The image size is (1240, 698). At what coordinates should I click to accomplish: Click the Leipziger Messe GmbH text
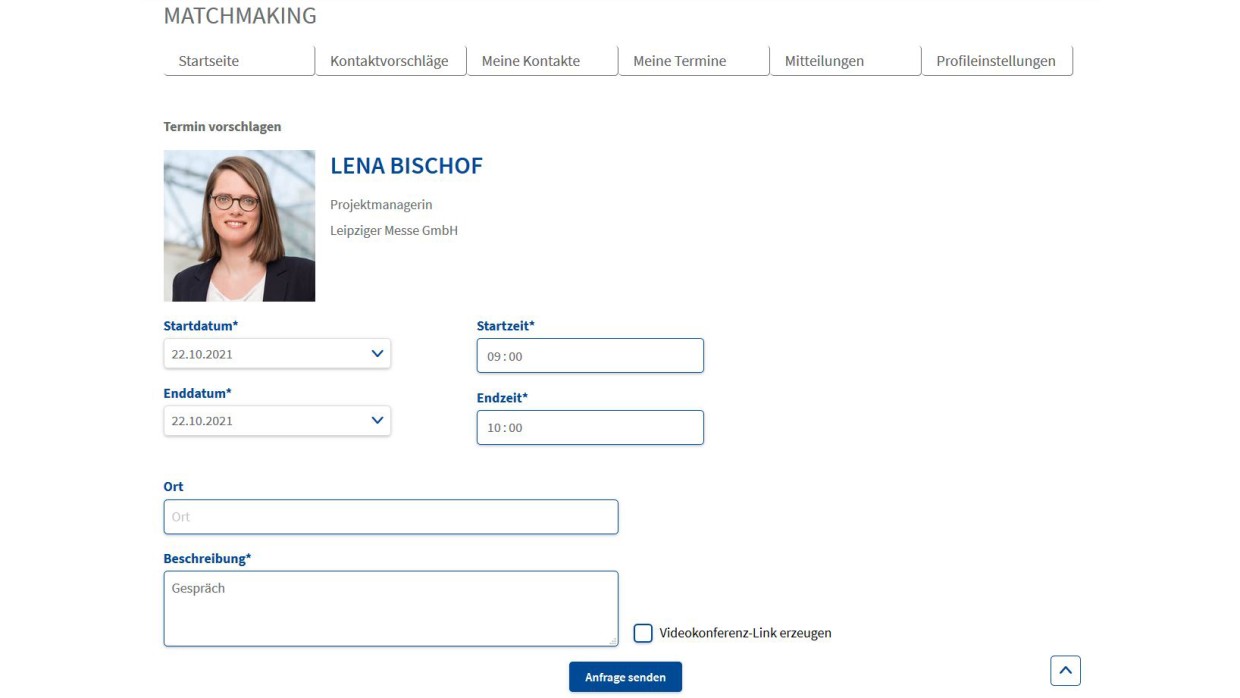[394, 231]
